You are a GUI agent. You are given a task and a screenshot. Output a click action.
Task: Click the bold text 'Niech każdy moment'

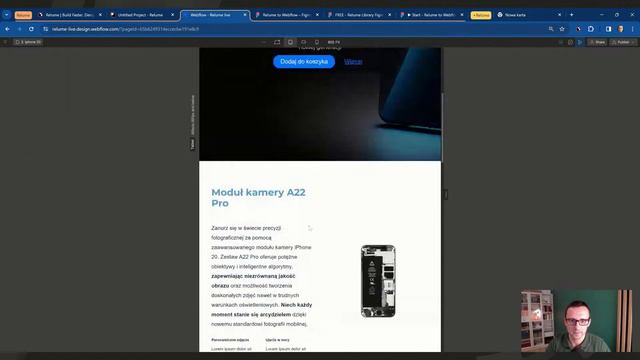tap(262, 310)
